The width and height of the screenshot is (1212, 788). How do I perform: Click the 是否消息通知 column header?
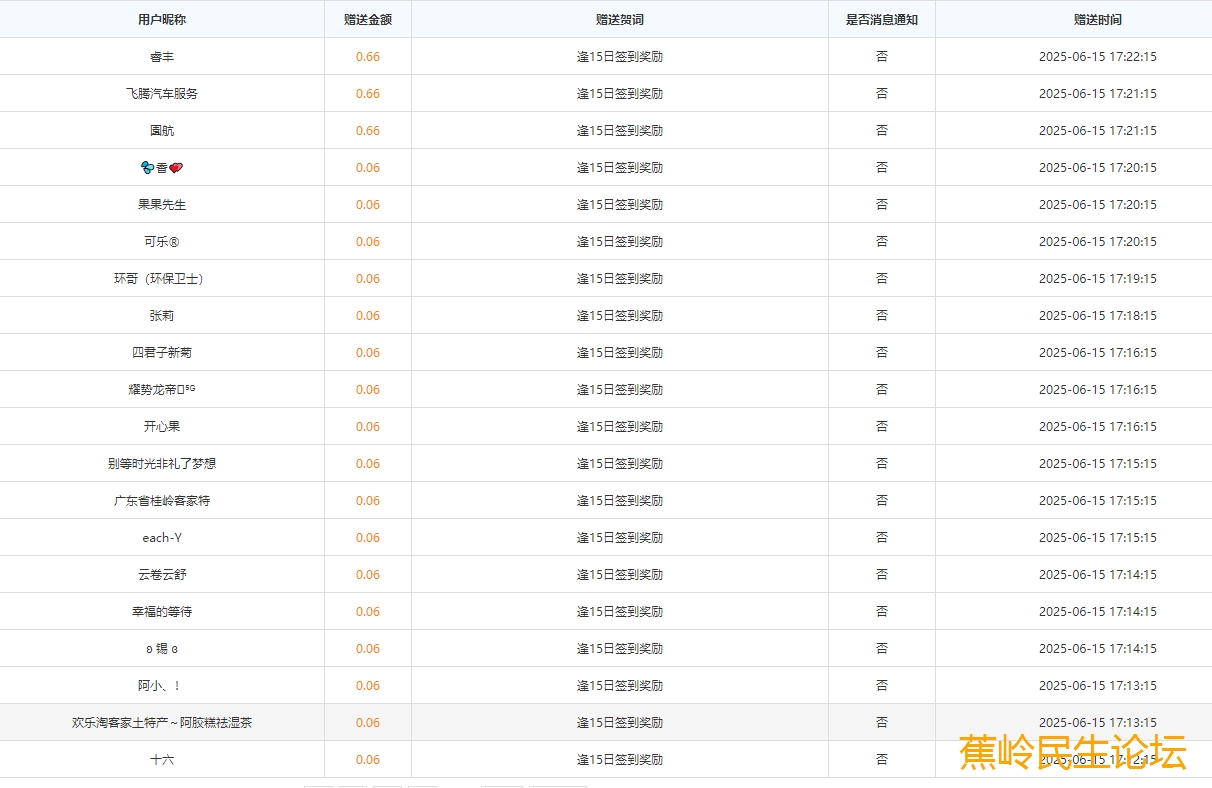pyautogui.click(x=881, y=19)
